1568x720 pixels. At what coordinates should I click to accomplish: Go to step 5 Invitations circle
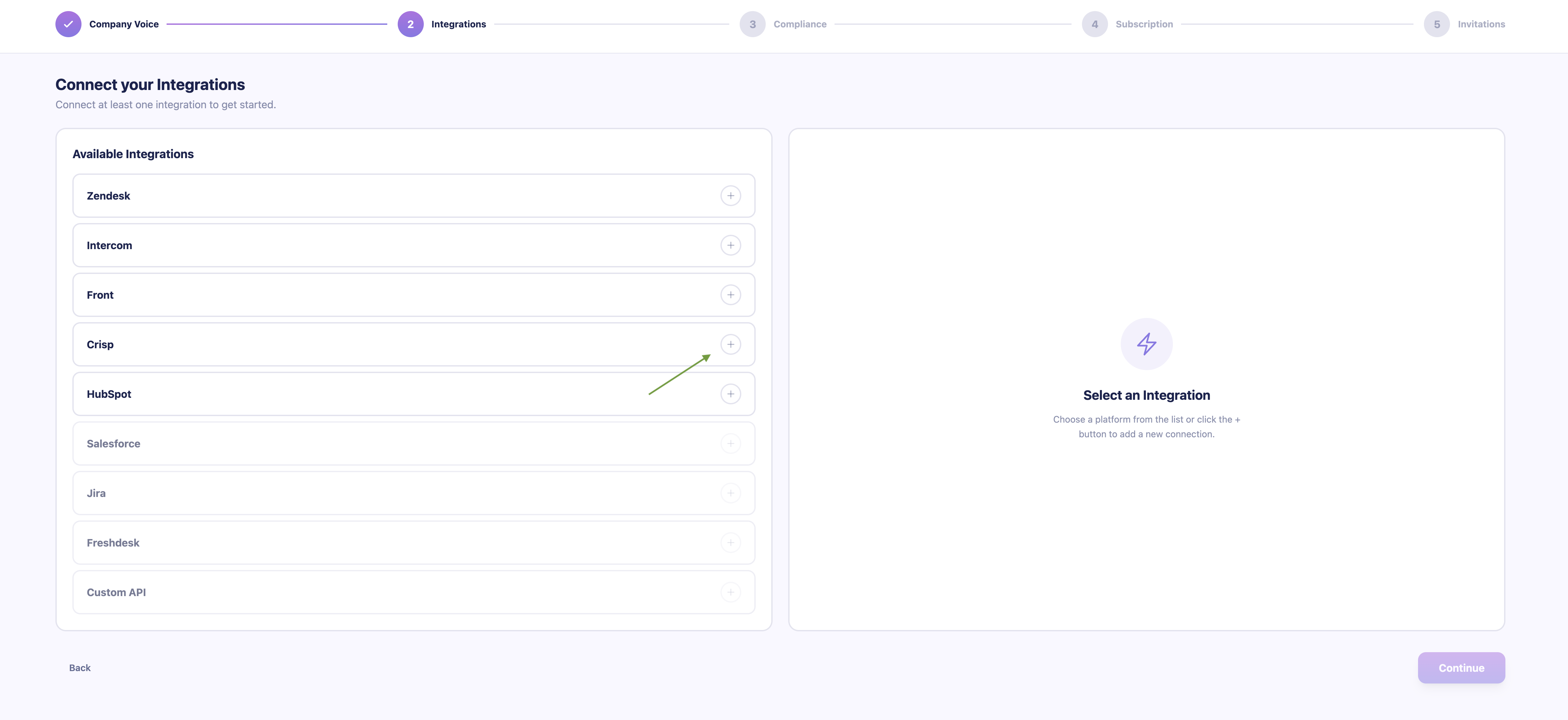1437,24
